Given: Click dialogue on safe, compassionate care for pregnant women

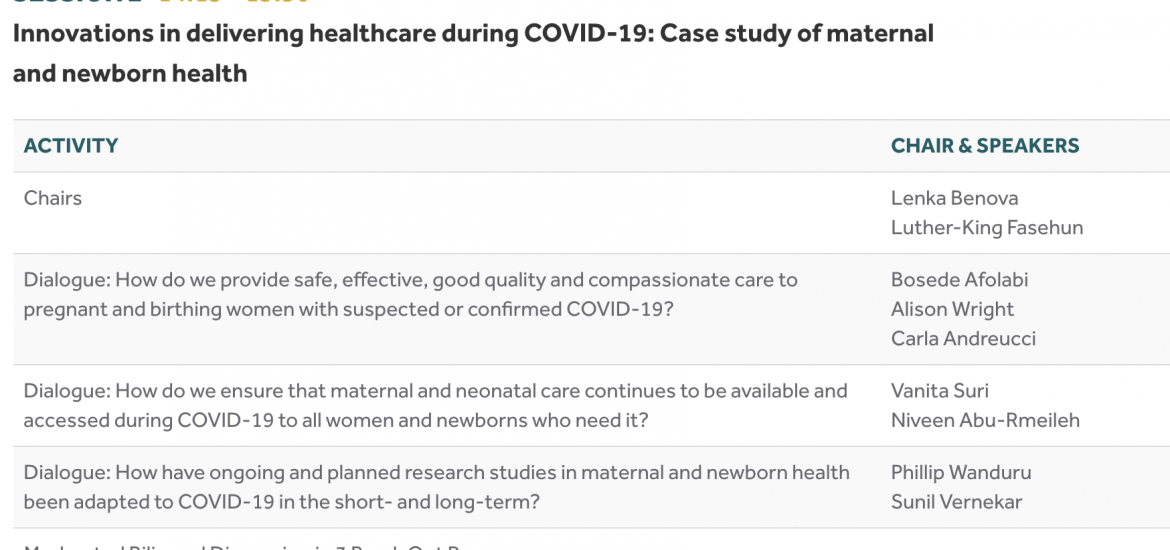Looking at the screenshot, I should (410, 294).
